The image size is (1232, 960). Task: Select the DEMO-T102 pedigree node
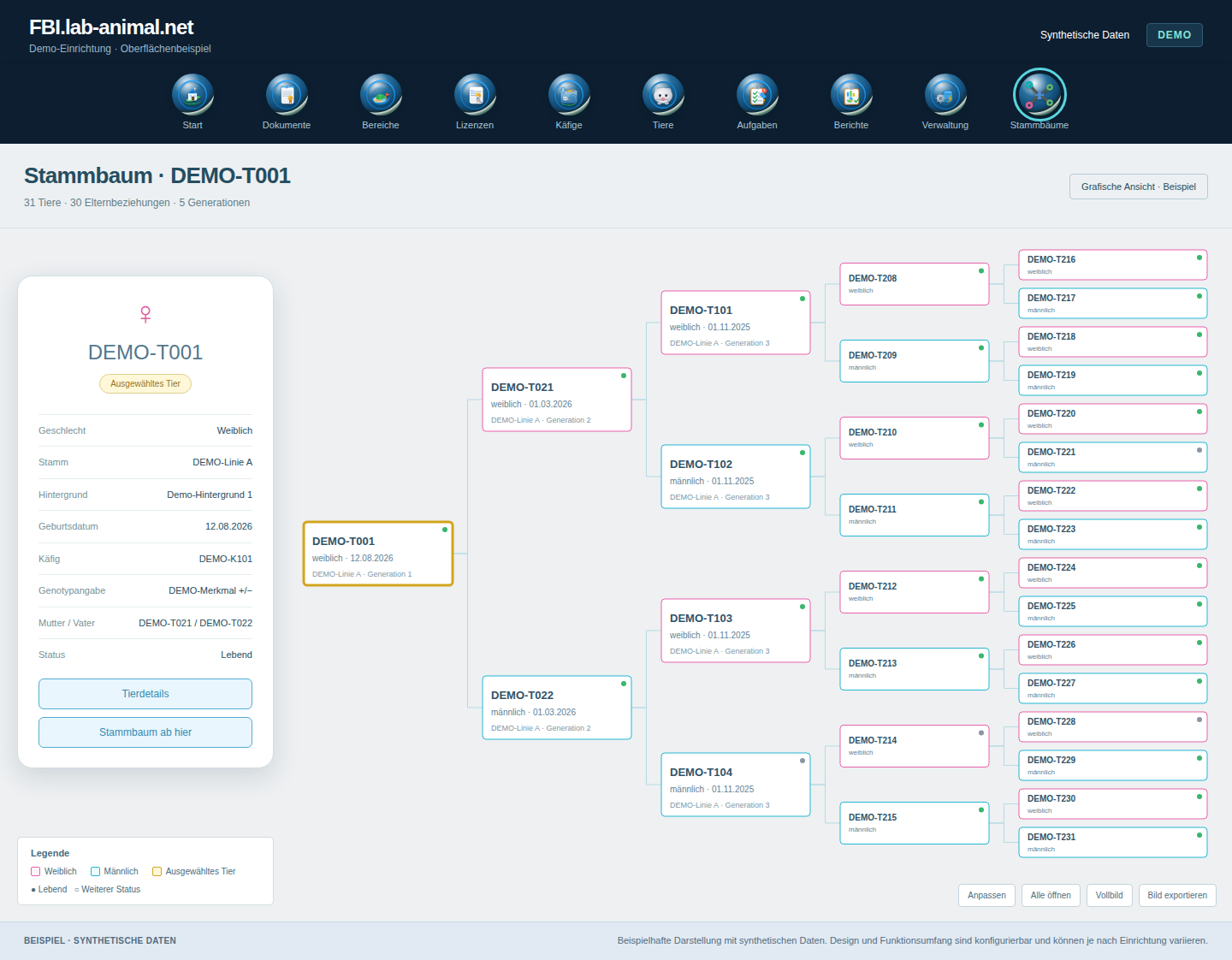tap(736, 477)
